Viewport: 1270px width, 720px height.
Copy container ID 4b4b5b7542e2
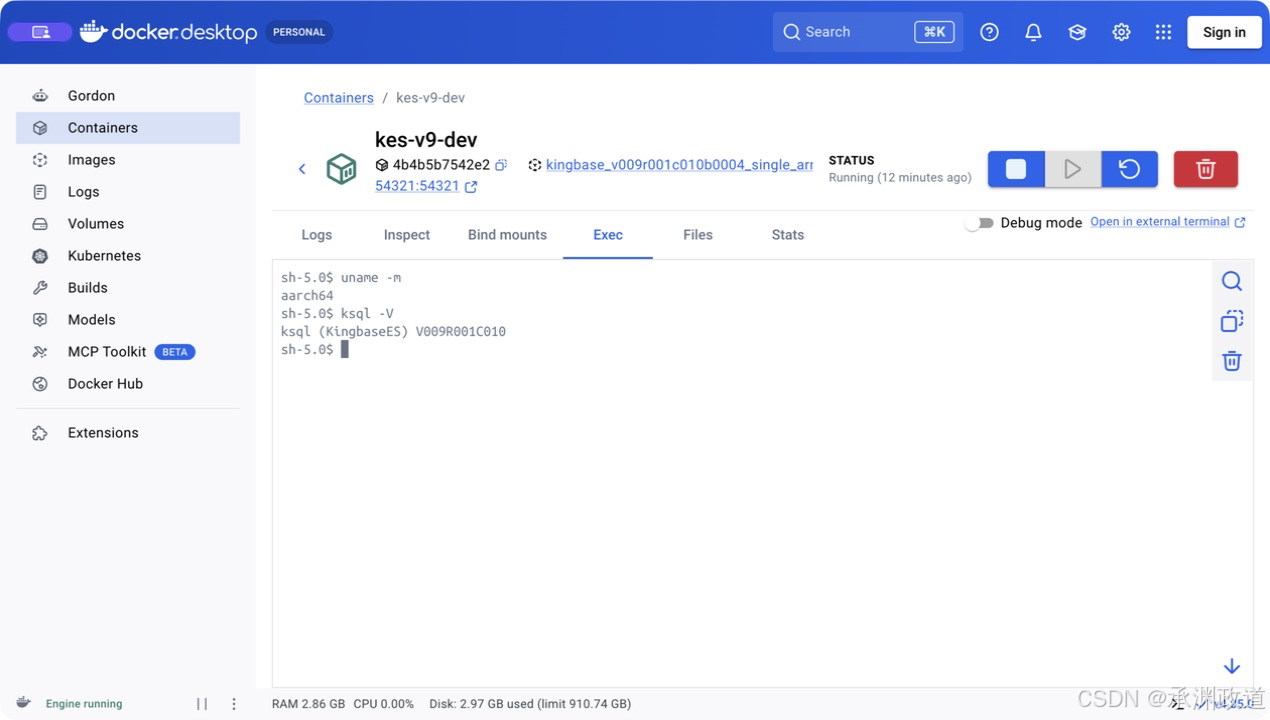501,165
